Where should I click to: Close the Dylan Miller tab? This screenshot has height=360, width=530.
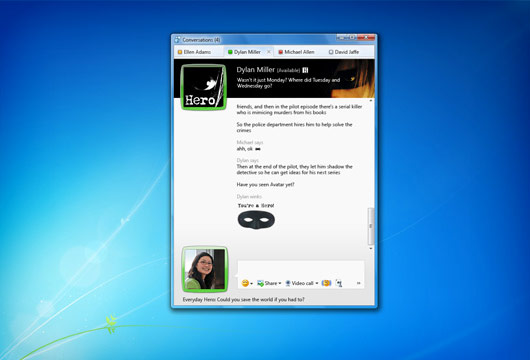(269, 52)
